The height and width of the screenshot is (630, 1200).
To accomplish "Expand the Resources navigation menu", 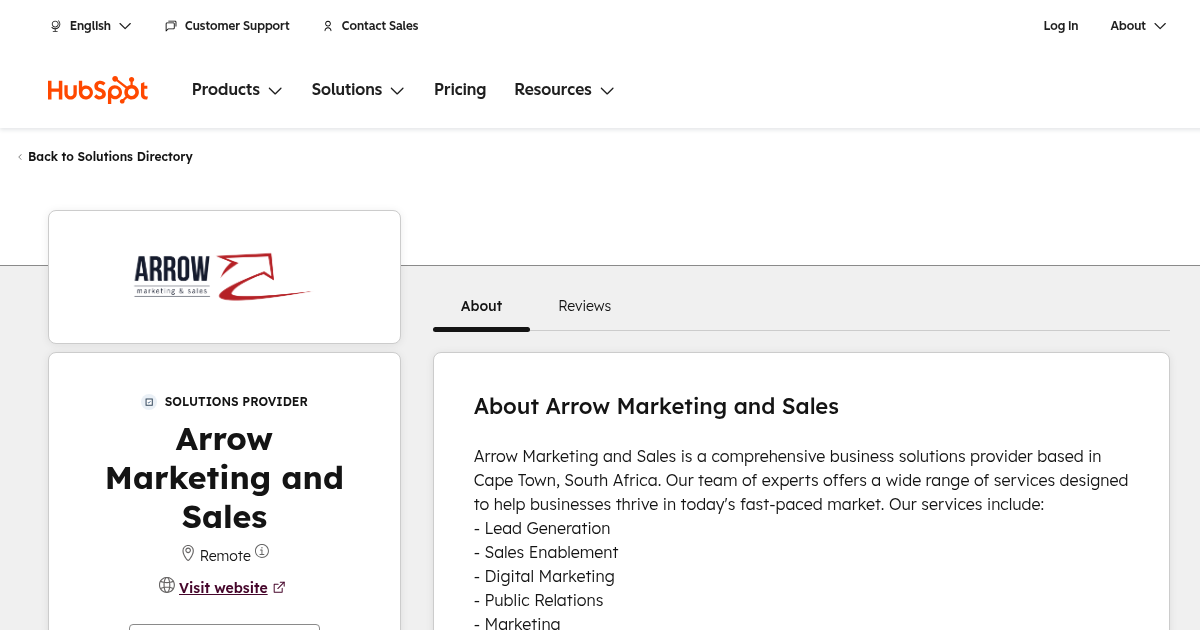I will click(564, 90).
